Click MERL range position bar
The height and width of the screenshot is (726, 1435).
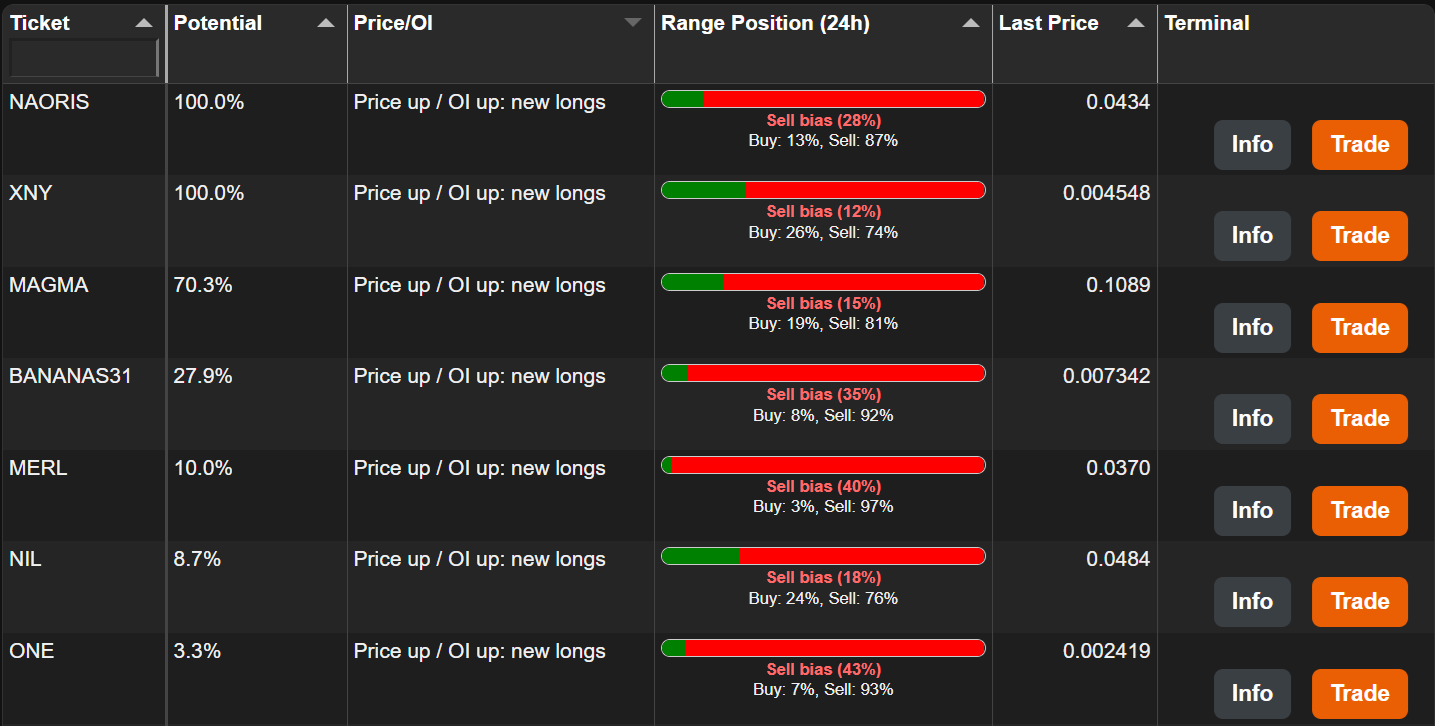[x=823, y=465]
